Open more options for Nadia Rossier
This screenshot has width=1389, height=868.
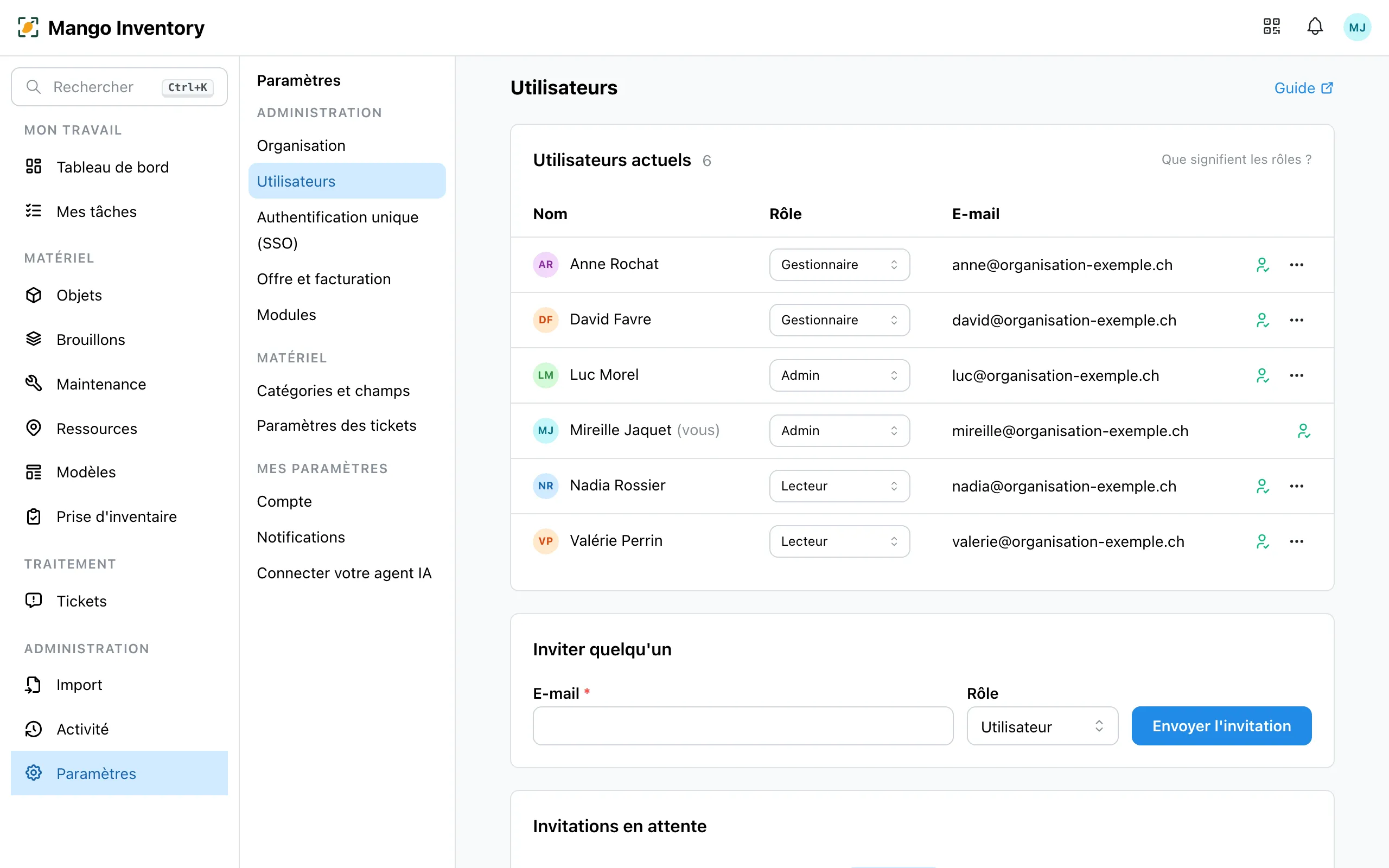tap(1297, 486)
